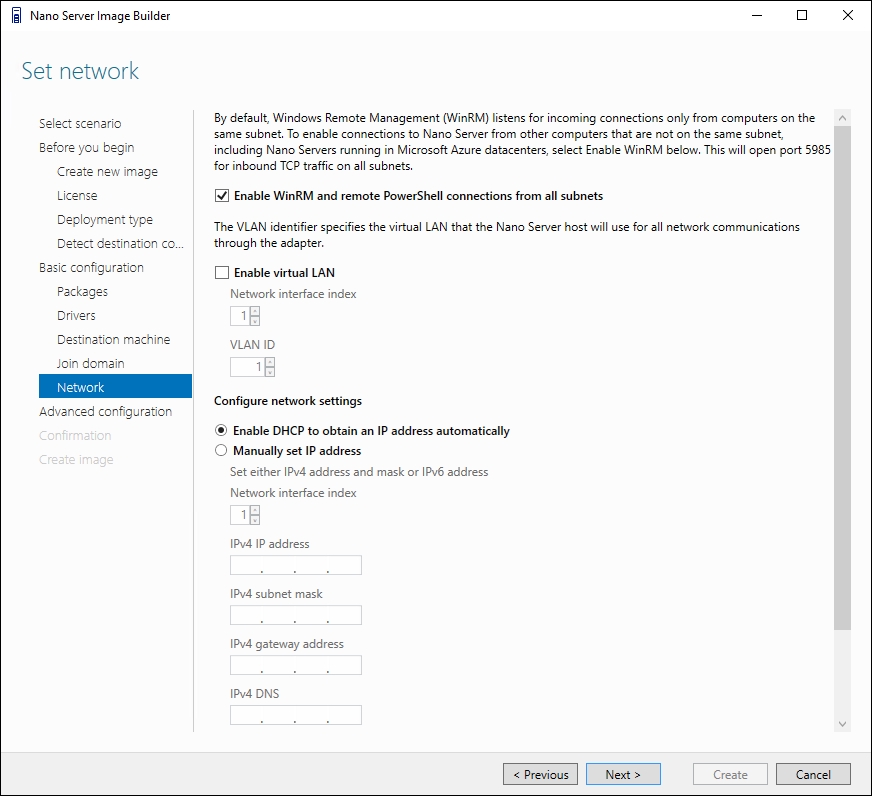Click the vertical scrollbar thumb
The image size is (872, 796).
[843, 378]
